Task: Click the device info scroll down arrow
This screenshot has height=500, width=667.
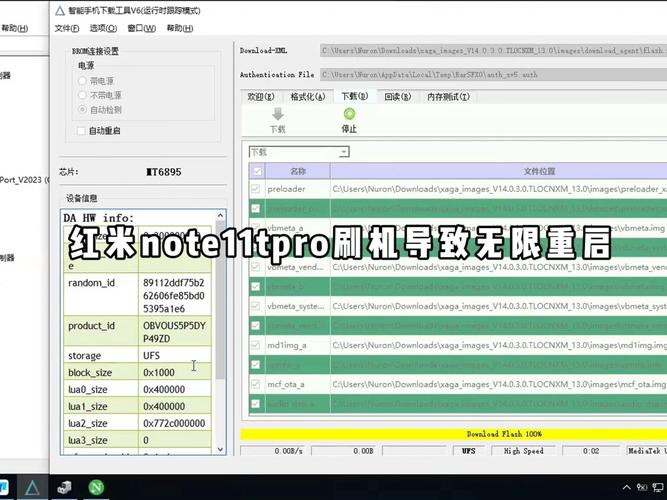Action: [x=220, y=449]
